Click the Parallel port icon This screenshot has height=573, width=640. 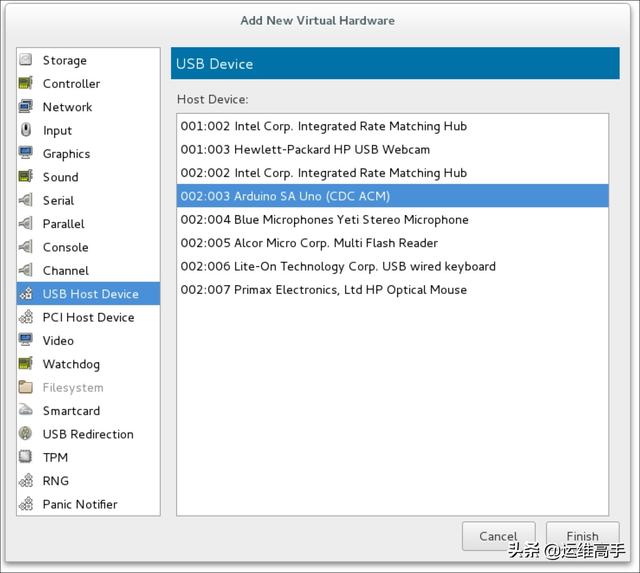26,223
